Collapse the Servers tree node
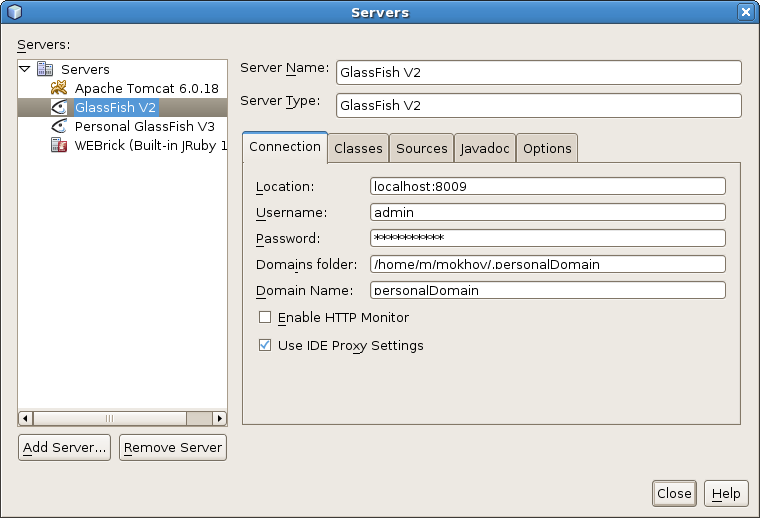760x518 pixels. click(x=26, y=70)
